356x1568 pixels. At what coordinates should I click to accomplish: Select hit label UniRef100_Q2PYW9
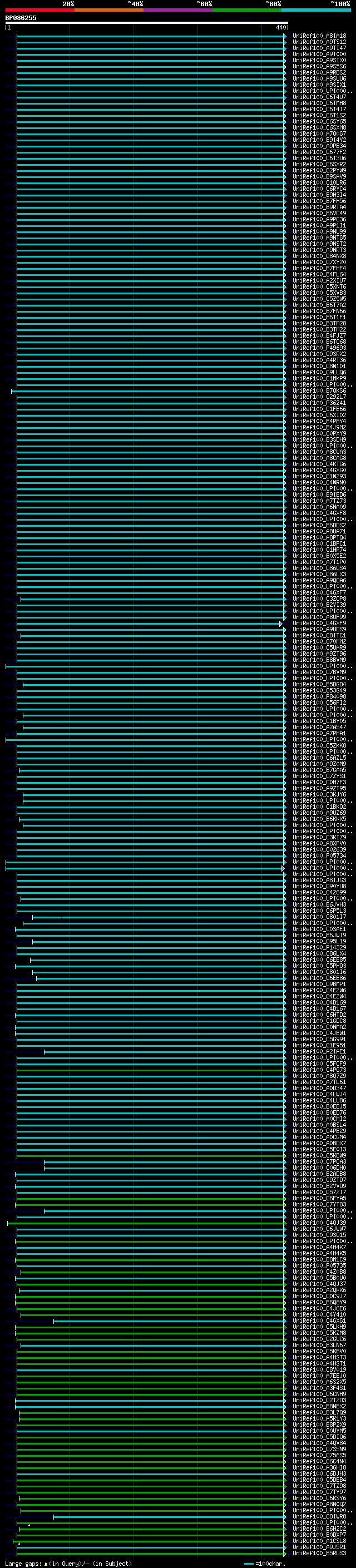(x=319, y=170)
